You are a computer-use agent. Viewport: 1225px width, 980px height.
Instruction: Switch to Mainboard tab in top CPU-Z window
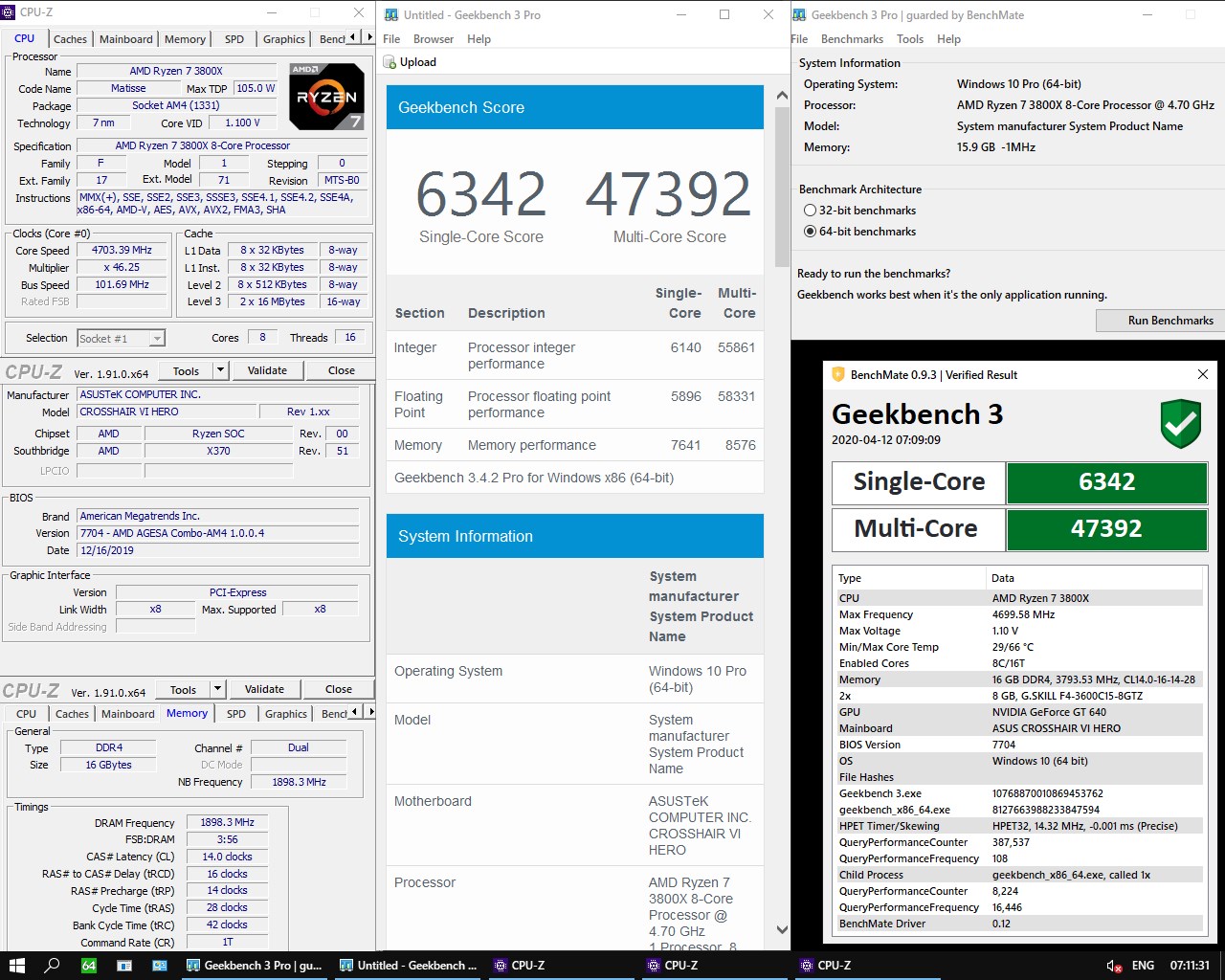[126, 39]
